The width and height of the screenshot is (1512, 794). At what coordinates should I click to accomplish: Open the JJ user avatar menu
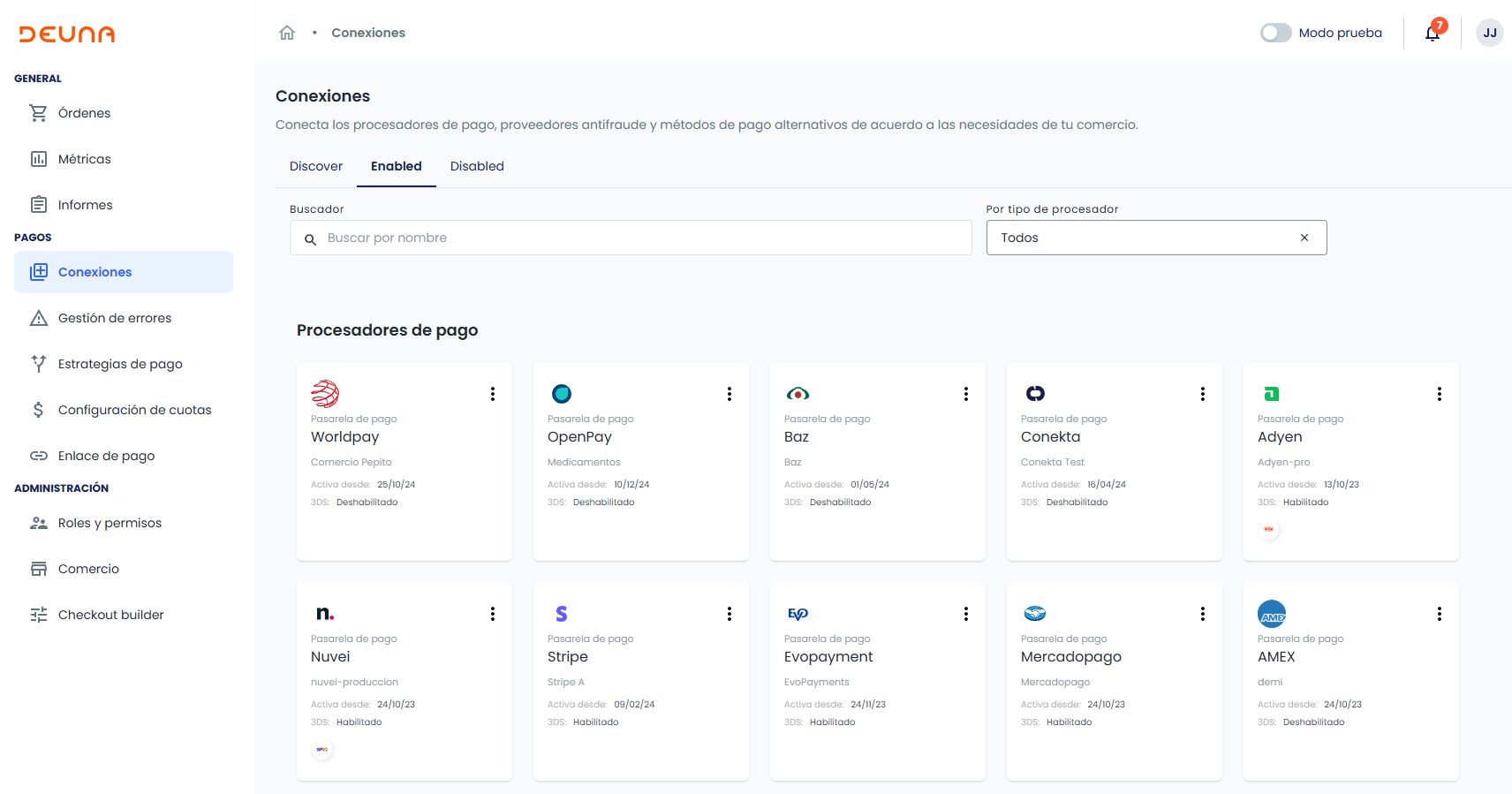1490,33
